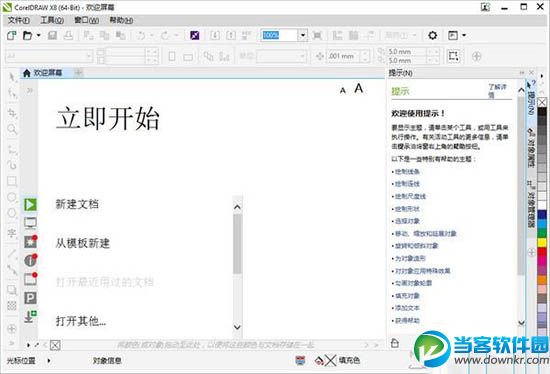Click the Get More download icon

pyautogui.click(x=30, y=316)
